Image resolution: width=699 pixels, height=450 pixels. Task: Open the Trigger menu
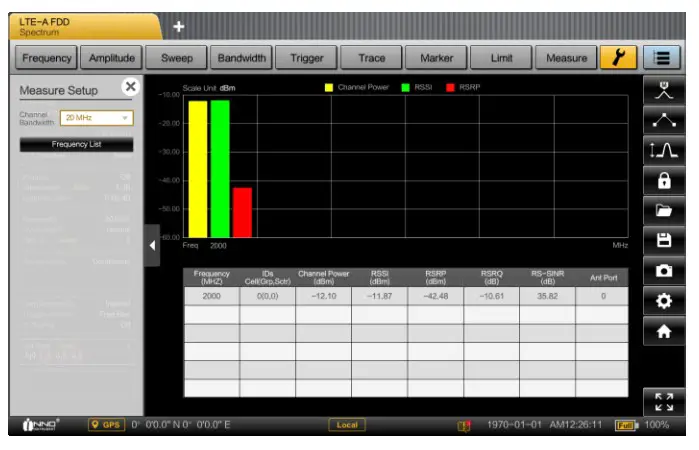point(307,58)
